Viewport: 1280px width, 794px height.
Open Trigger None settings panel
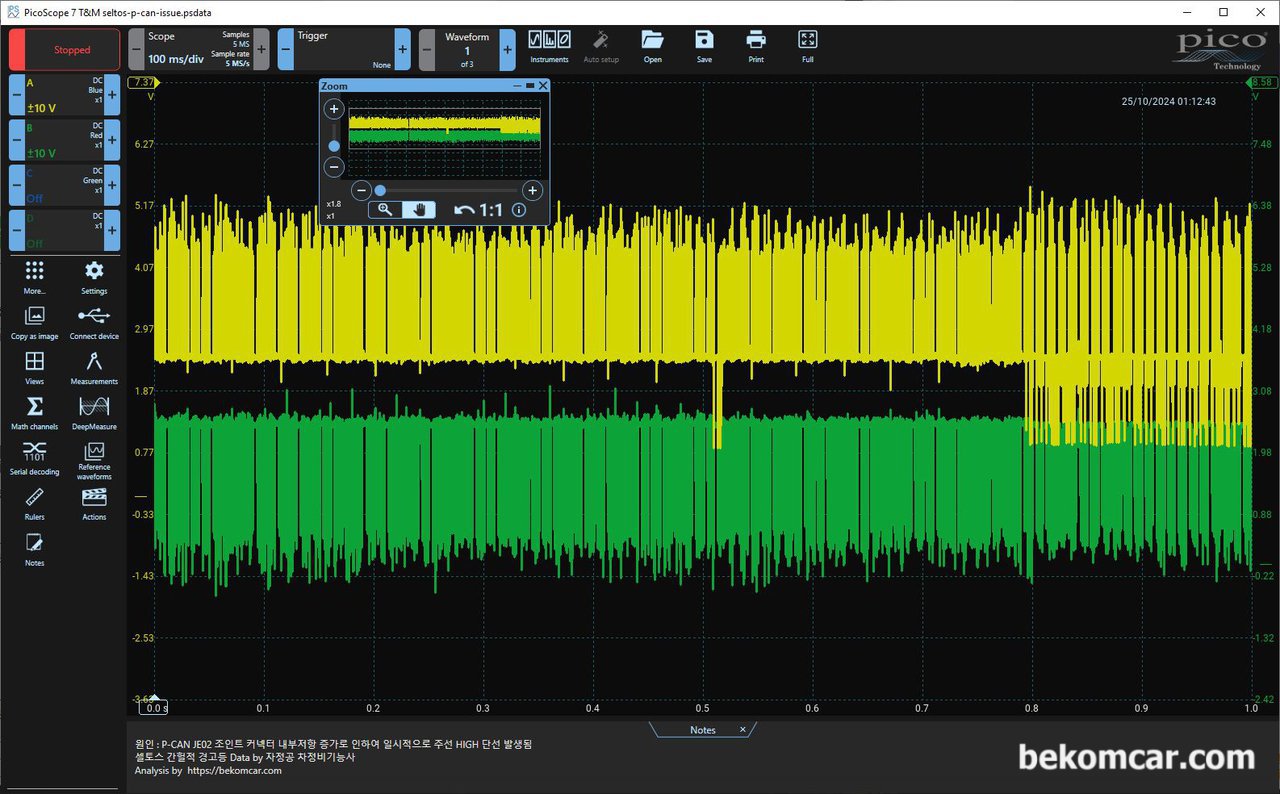point(344,49)
